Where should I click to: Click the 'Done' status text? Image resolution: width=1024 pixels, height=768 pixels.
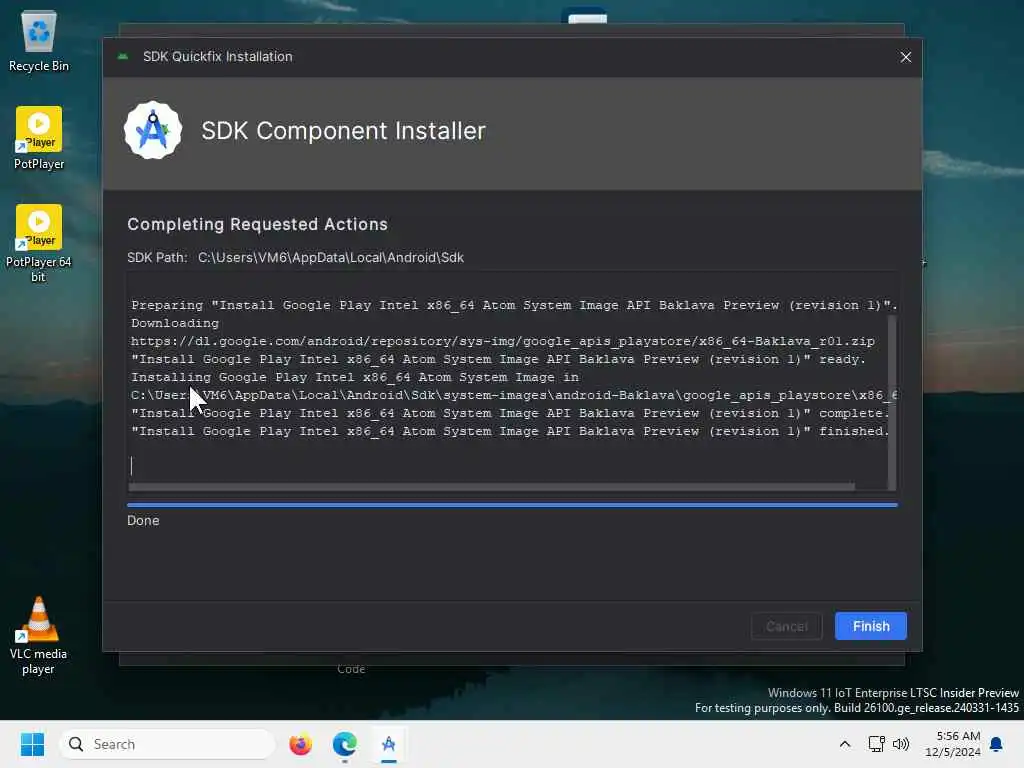pyautogui.click(x=143, y=520)
